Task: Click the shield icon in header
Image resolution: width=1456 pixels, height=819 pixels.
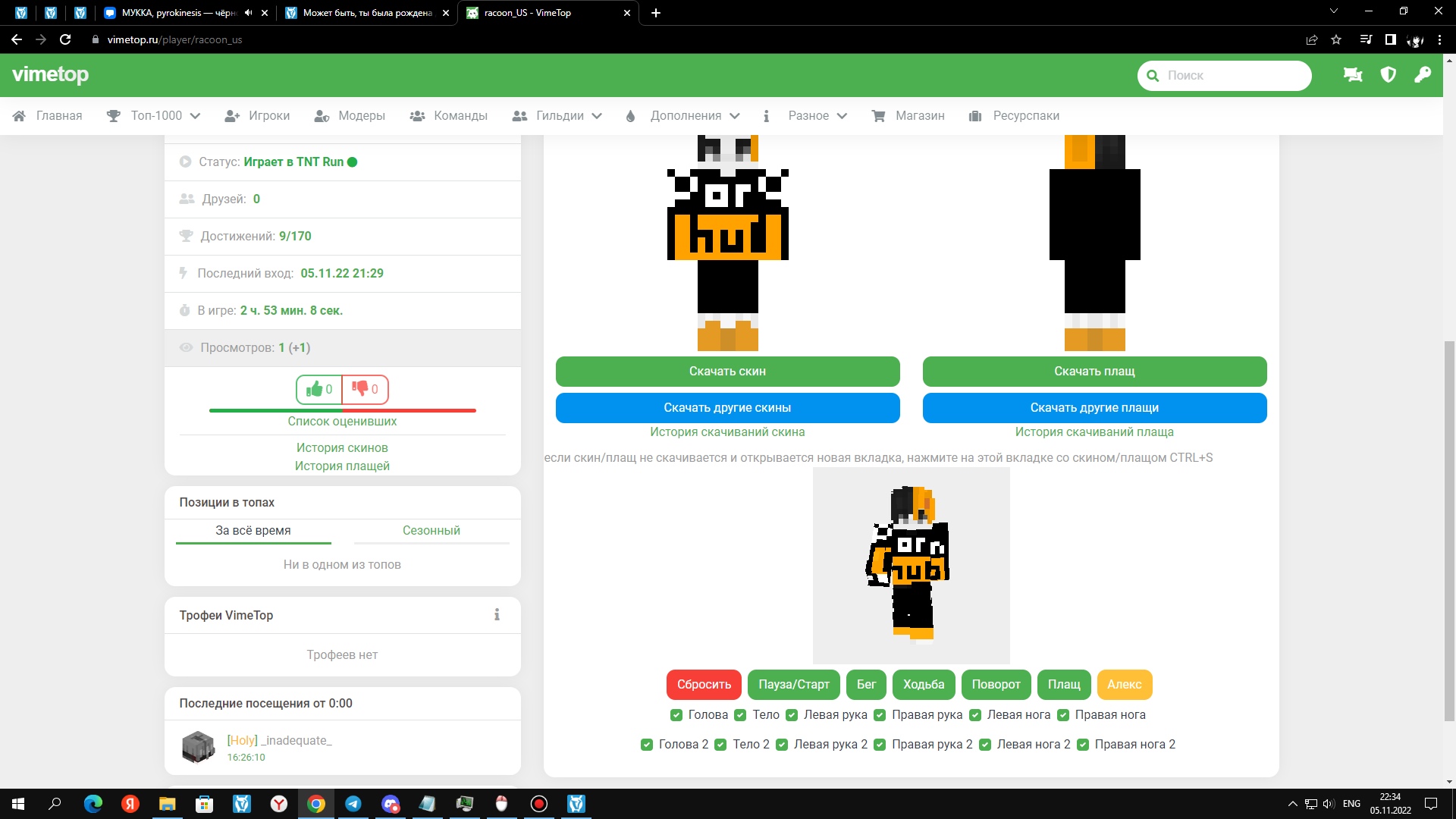Action: pos(1388,75)
